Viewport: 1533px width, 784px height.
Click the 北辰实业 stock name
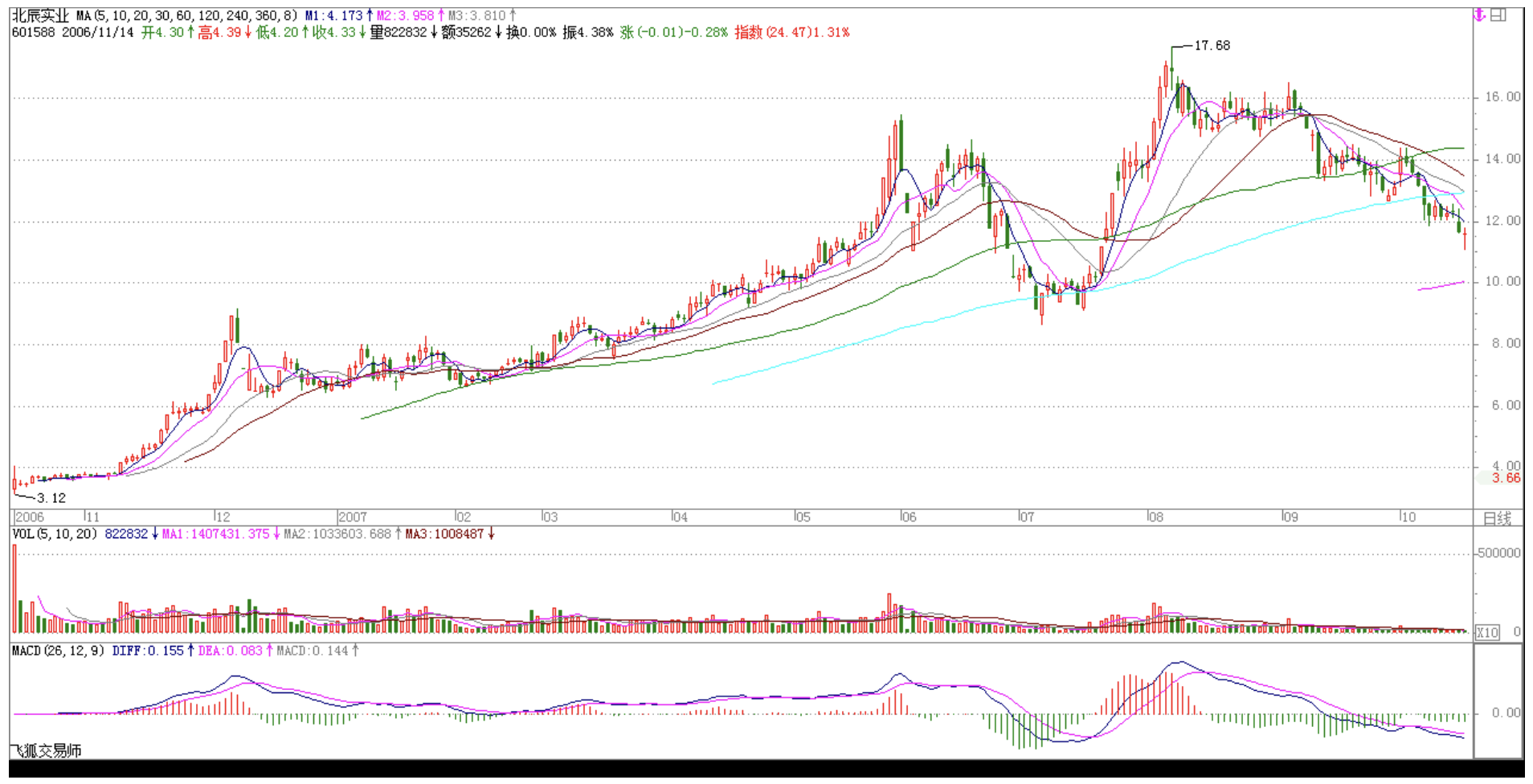(x=40, y=15)
